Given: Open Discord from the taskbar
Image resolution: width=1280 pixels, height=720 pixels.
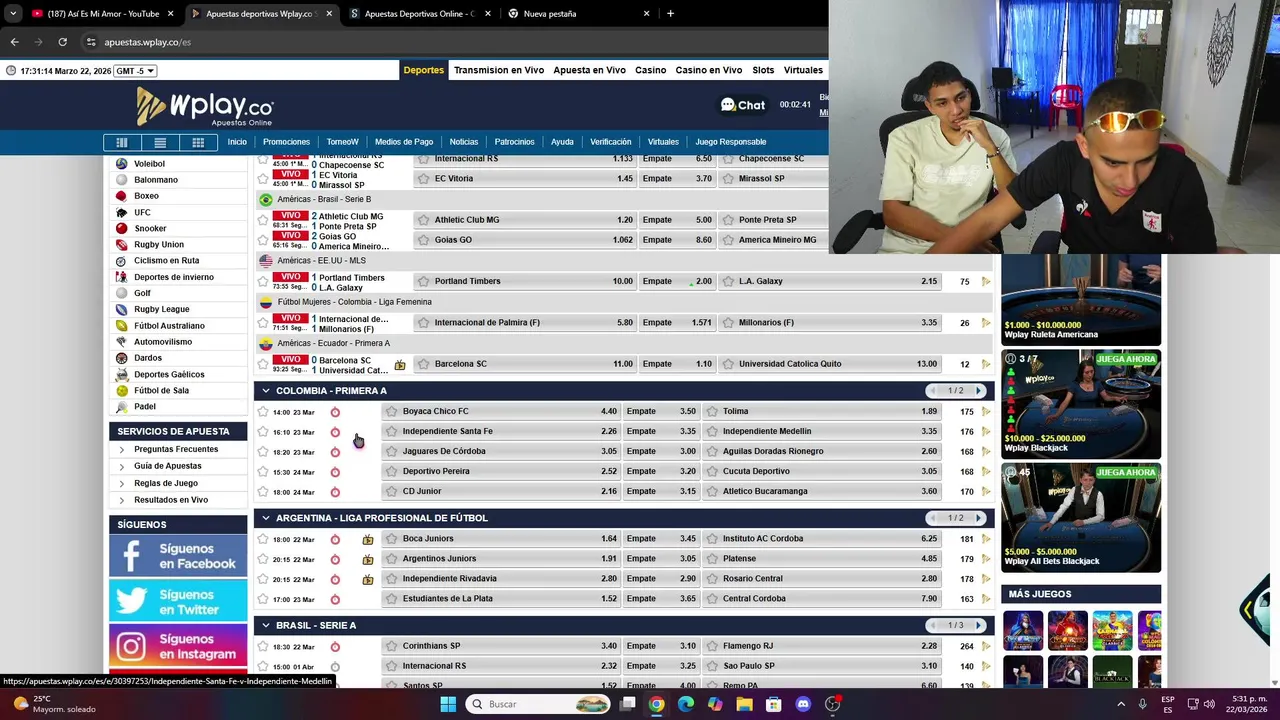Looking at the screenshot, I should click(803, 704).
